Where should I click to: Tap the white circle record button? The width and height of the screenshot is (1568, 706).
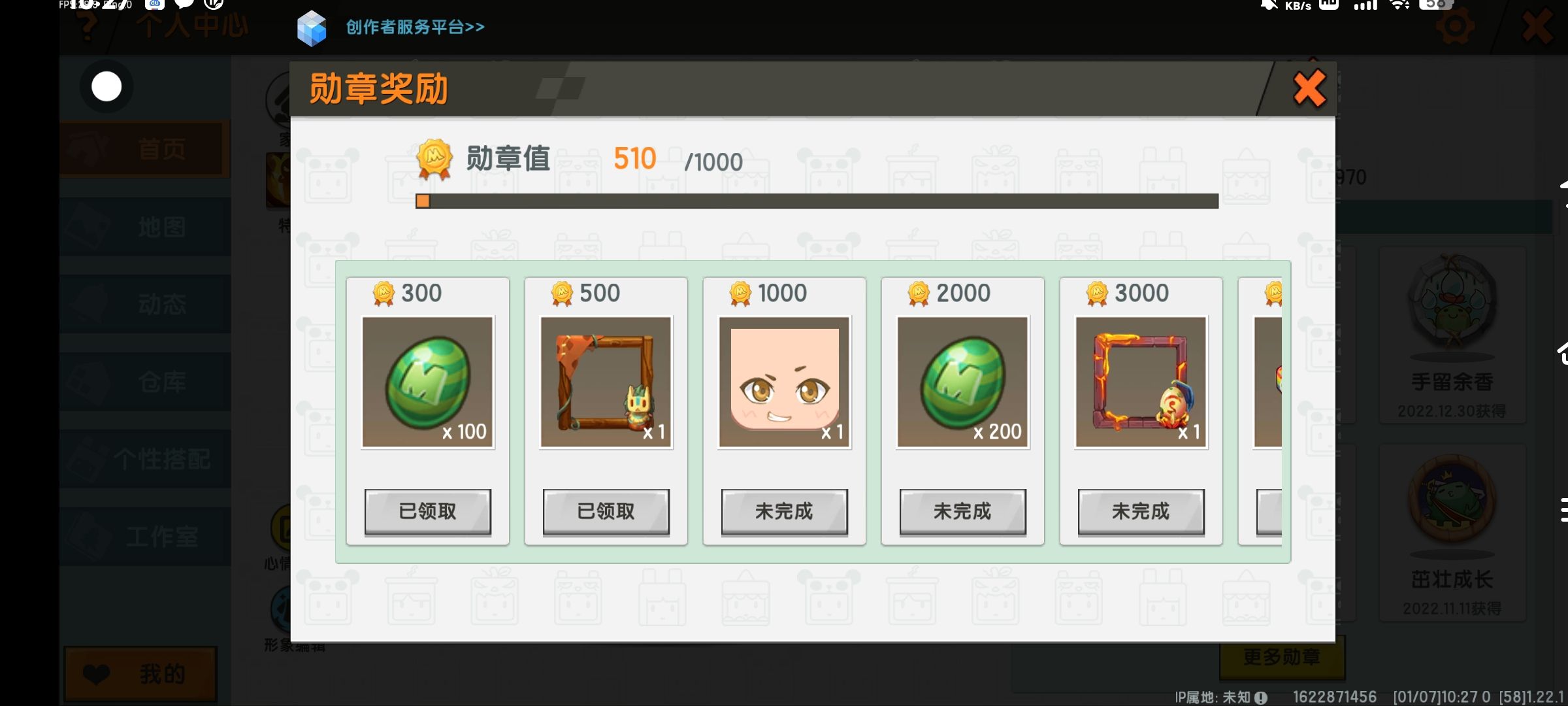point(106,86)
